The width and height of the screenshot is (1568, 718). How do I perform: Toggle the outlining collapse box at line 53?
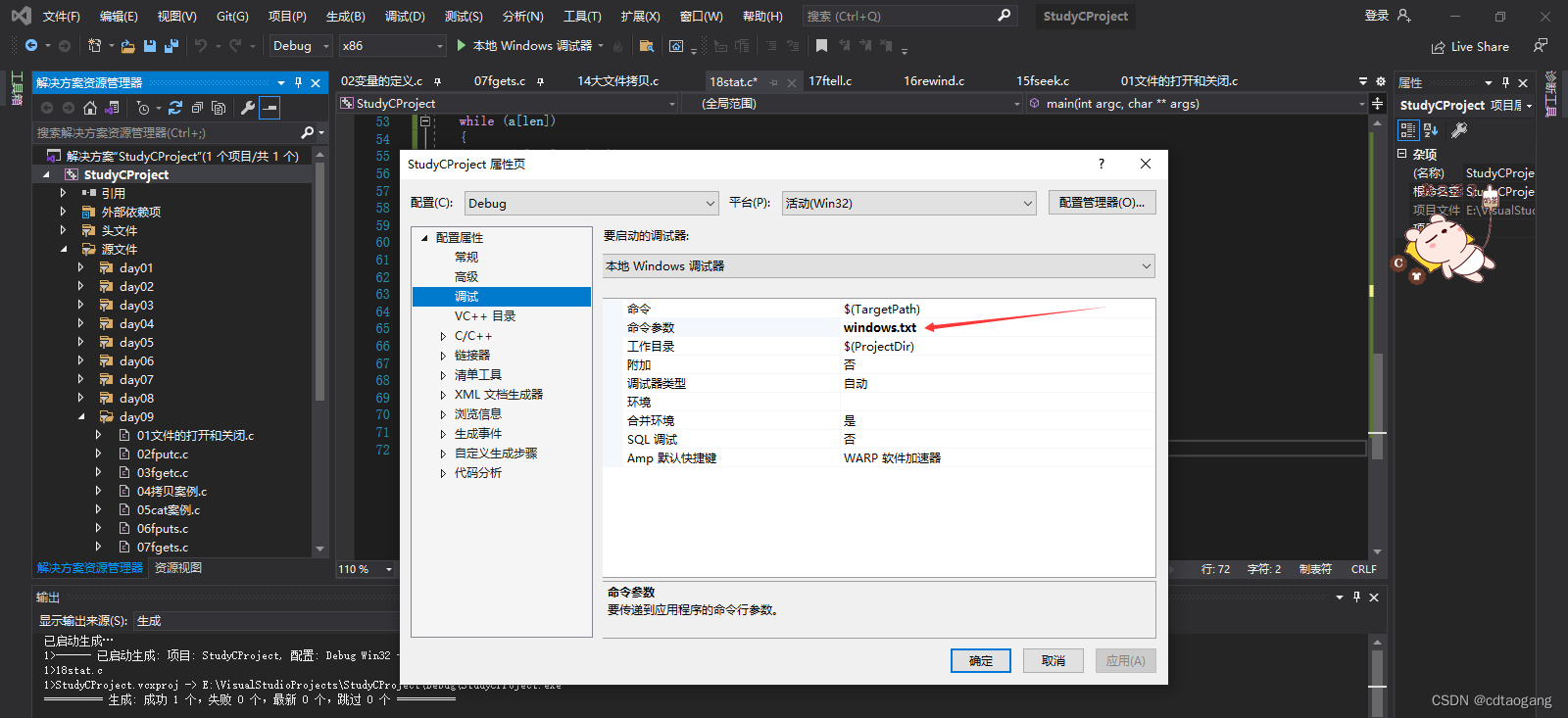point(425,121)
